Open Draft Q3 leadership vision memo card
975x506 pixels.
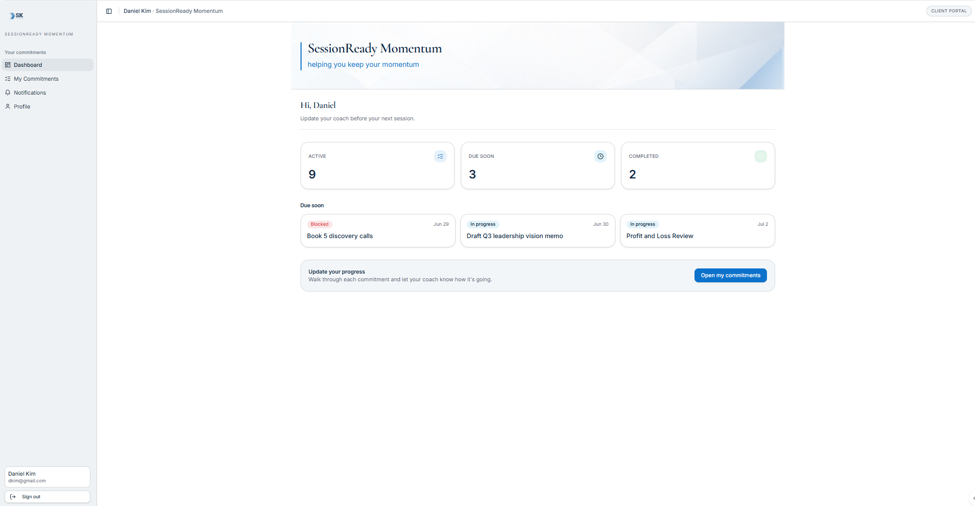click(x=537, y=231)
